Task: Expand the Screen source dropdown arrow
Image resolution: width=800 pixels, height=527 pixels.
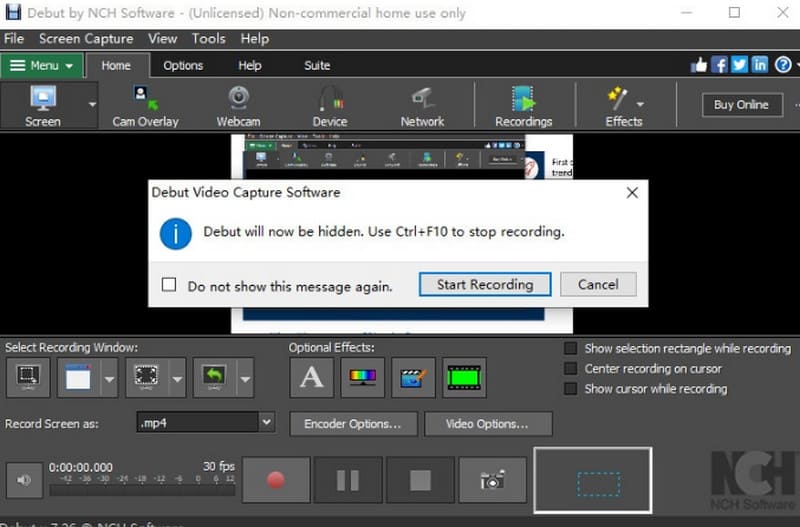Action: [92, 105]
